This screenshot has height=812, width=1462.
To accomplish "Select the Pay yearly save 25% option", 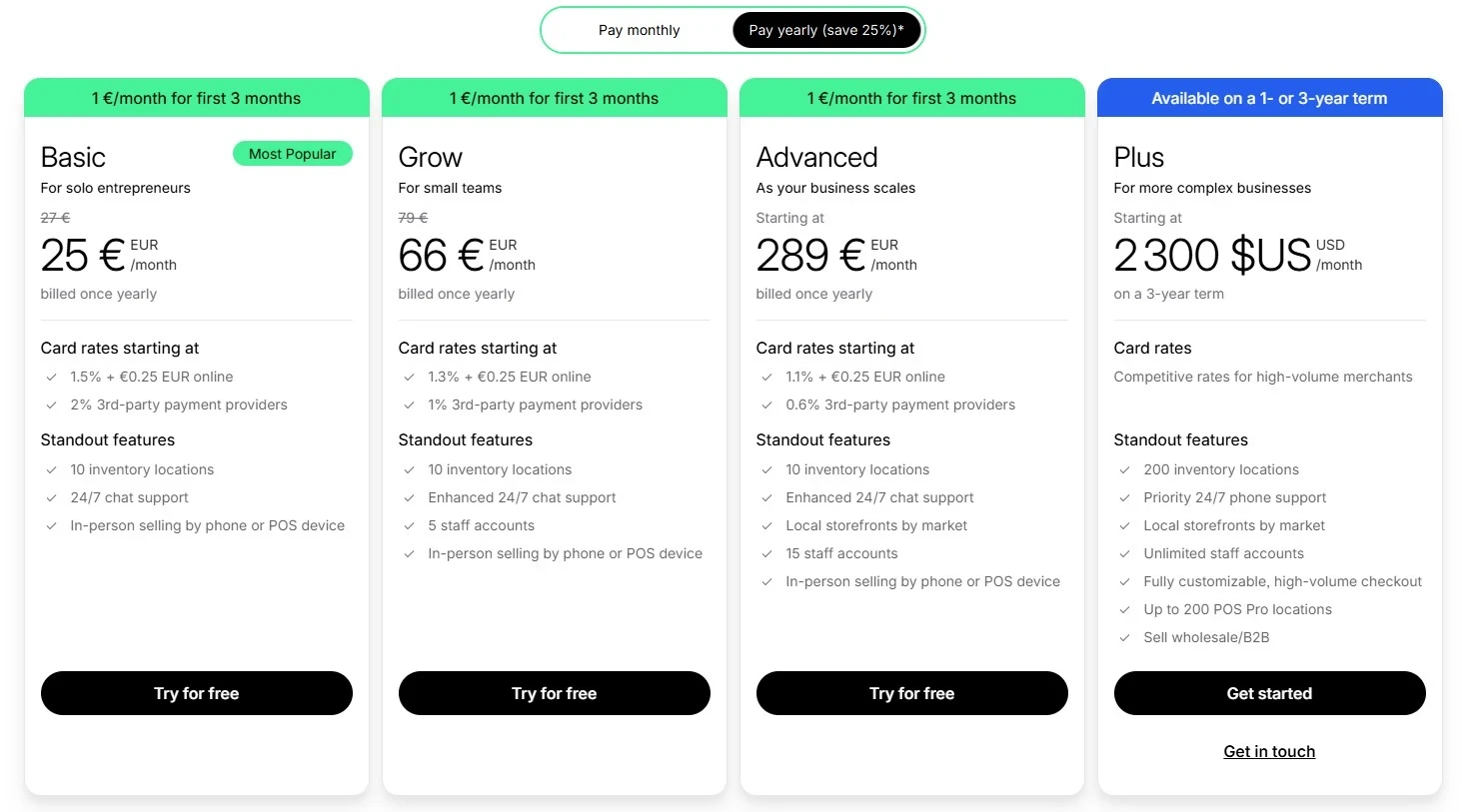I will (825, 30).
